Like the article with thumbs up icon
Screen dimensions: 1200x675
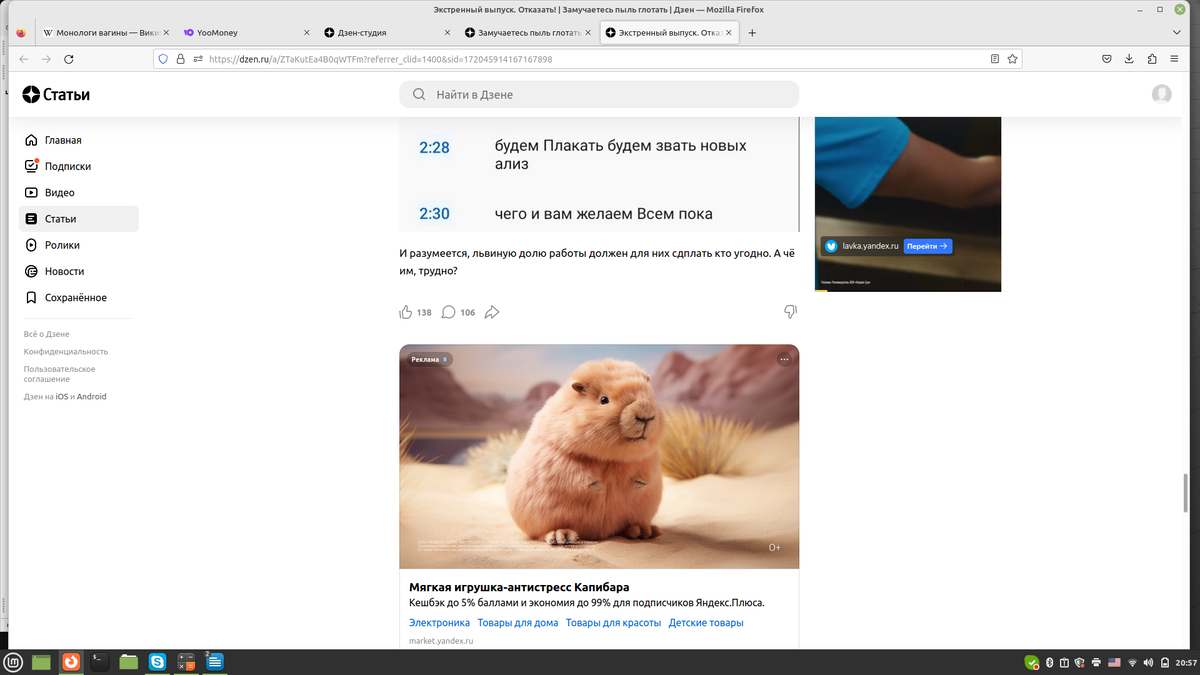click(406, 312)
